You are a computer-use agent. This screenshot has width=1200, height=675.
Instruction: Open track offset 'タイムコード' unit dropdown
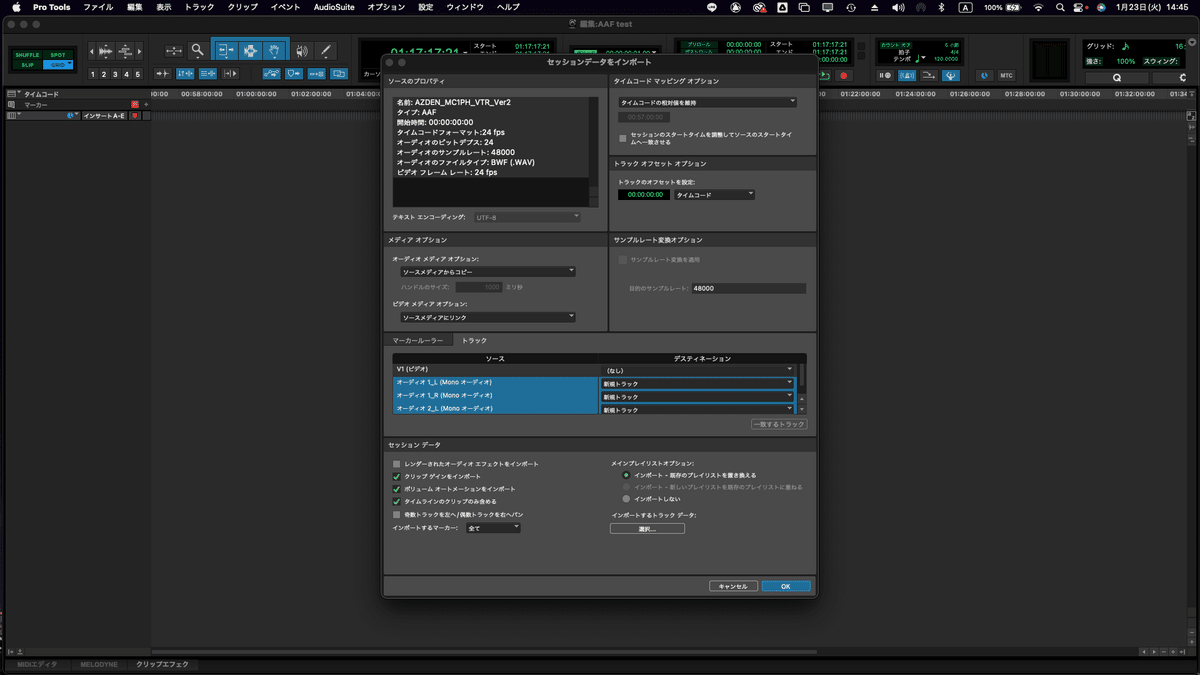[x=714, y=195]
